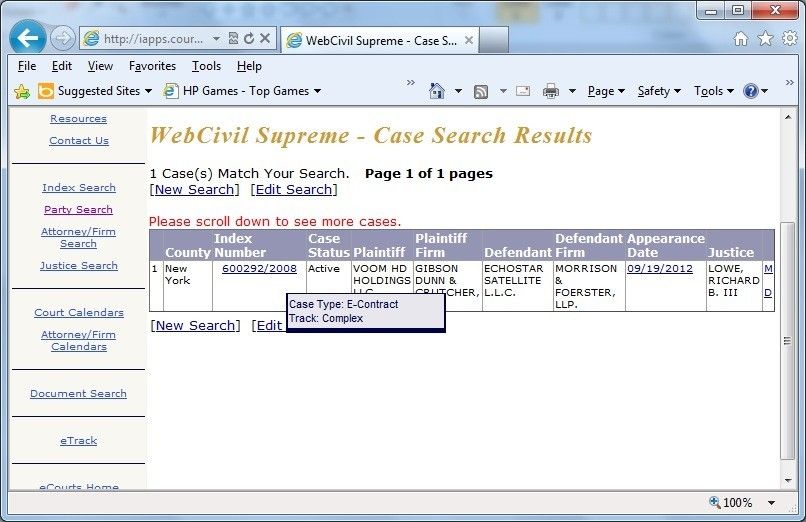Image resolution: width=806 pixels, height=522 pixels.
Task: Click the Stop loading X icon
Action: pyautogui.click(x=265, y=39)
